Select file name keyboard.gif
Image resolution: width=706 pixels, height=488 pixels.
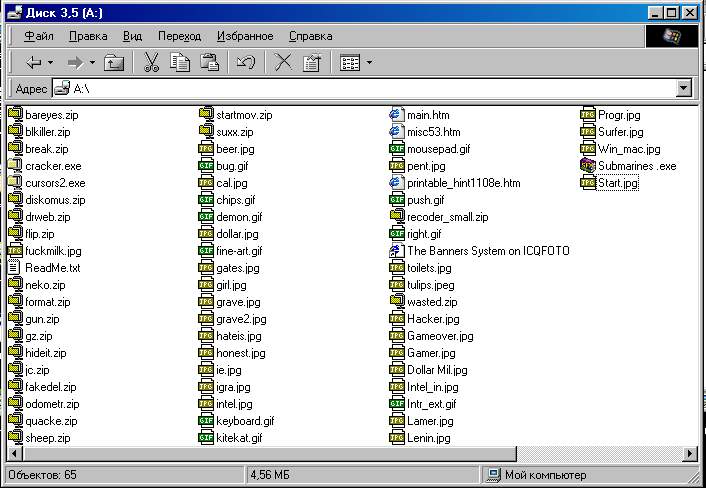245,421
